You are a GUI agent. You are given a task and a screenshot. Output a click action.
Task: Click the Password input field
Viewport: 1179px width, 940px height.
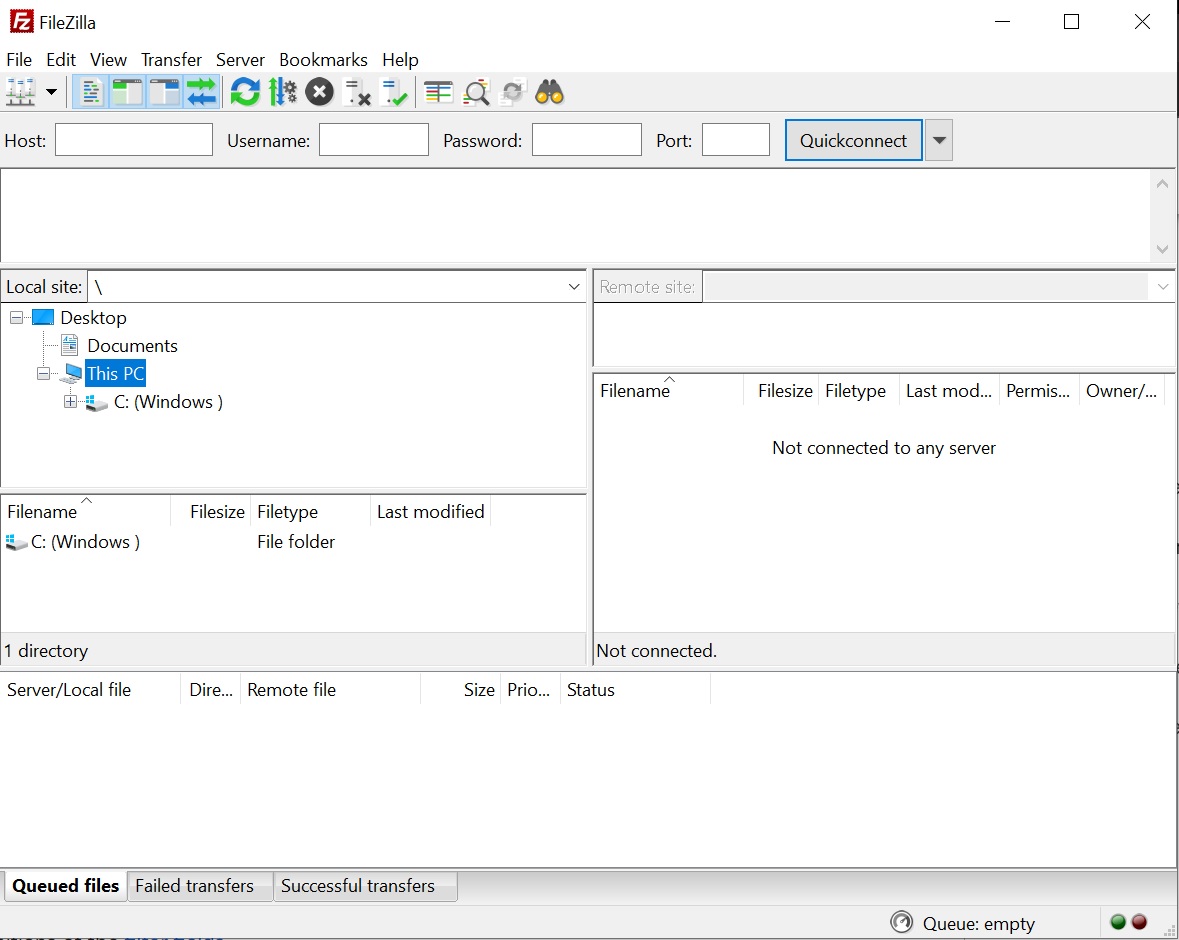(x=586, y=140)
